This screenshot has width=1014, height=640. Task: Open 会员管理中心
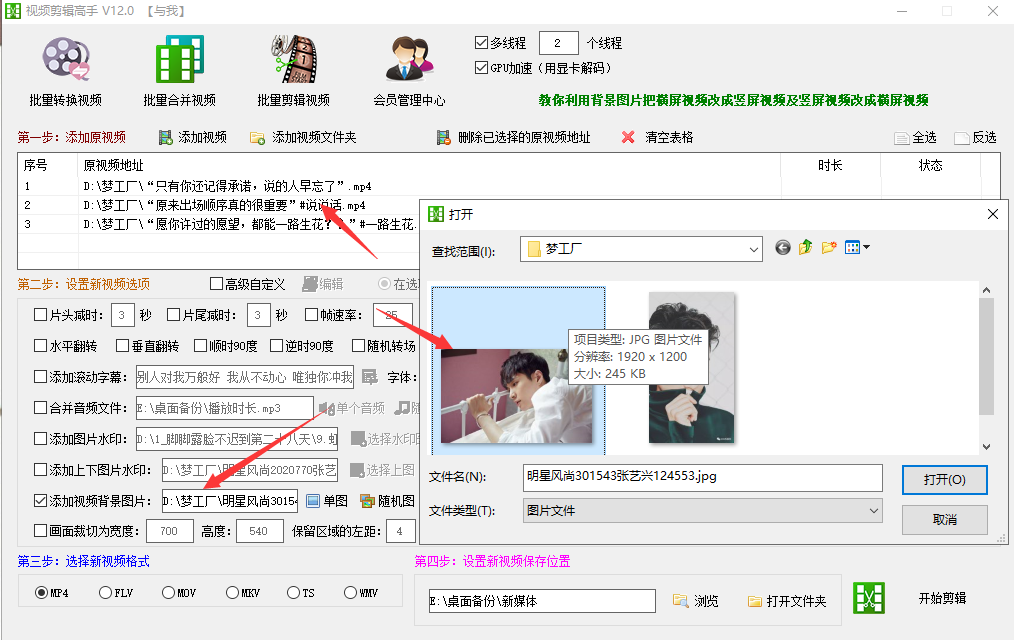pos(409,71)
